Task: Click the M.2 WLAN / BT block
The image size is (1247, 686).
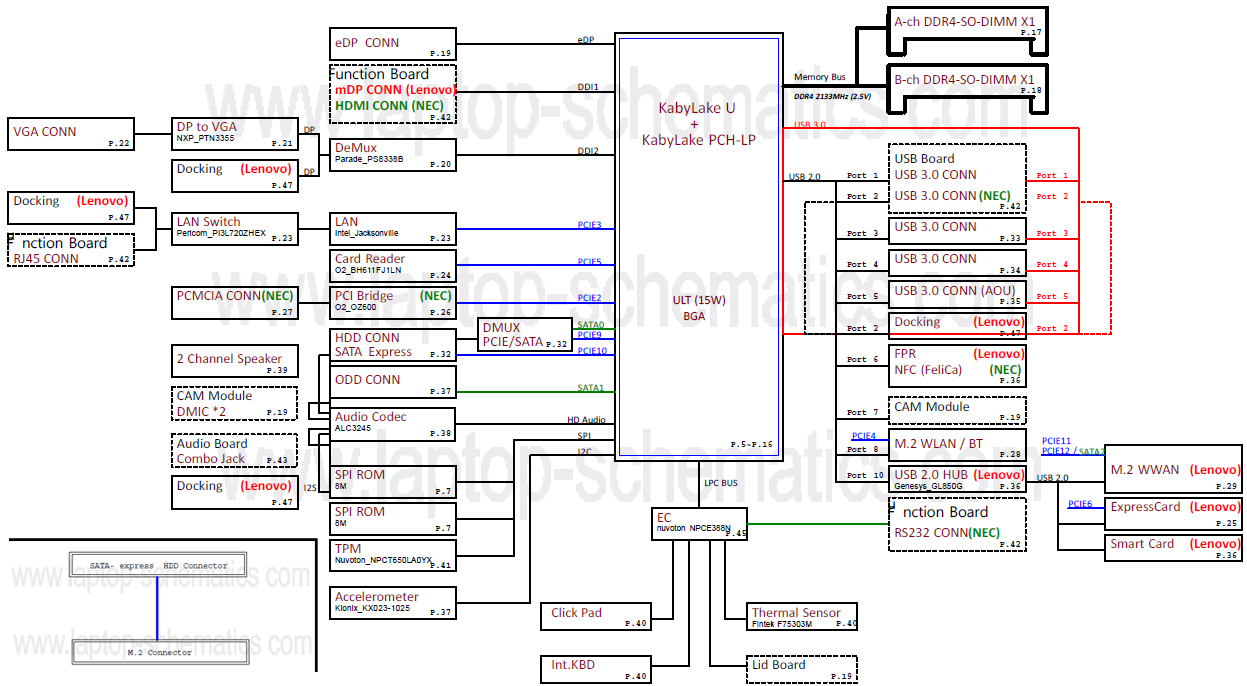Action: (x=957, y=445)
